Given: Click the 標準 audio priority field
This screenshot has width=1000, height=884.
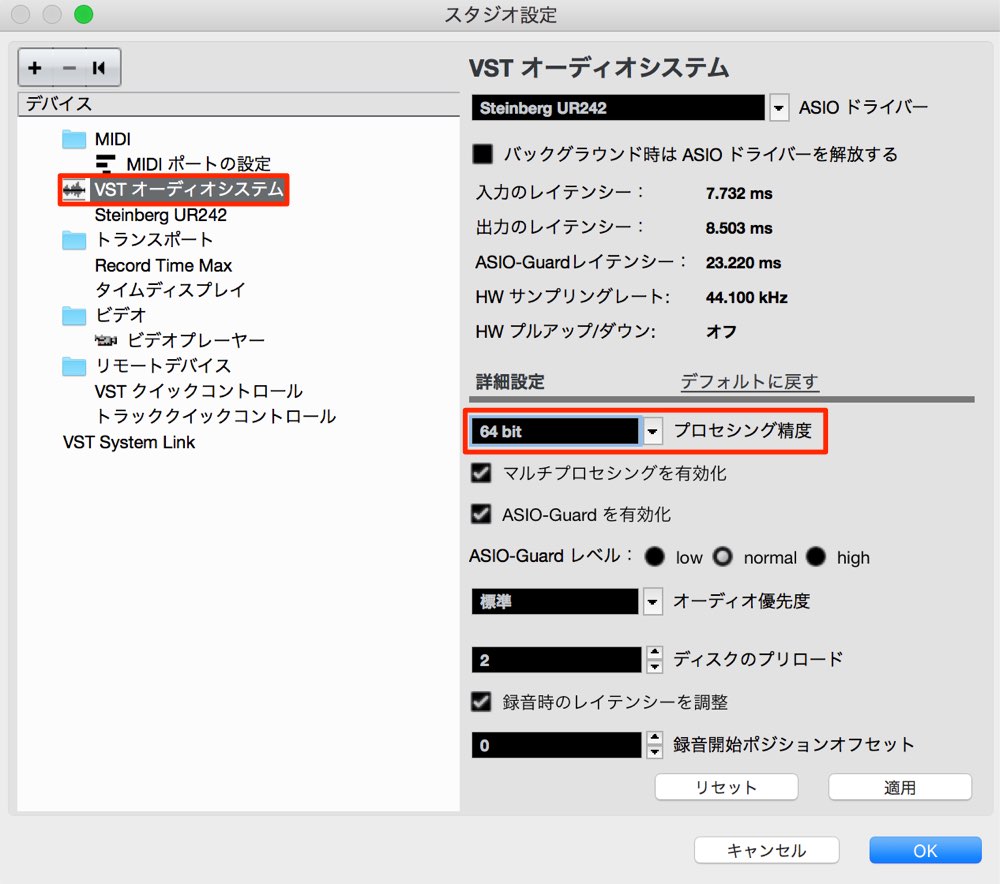Looking at the screenshot, I should coord(555,601).
